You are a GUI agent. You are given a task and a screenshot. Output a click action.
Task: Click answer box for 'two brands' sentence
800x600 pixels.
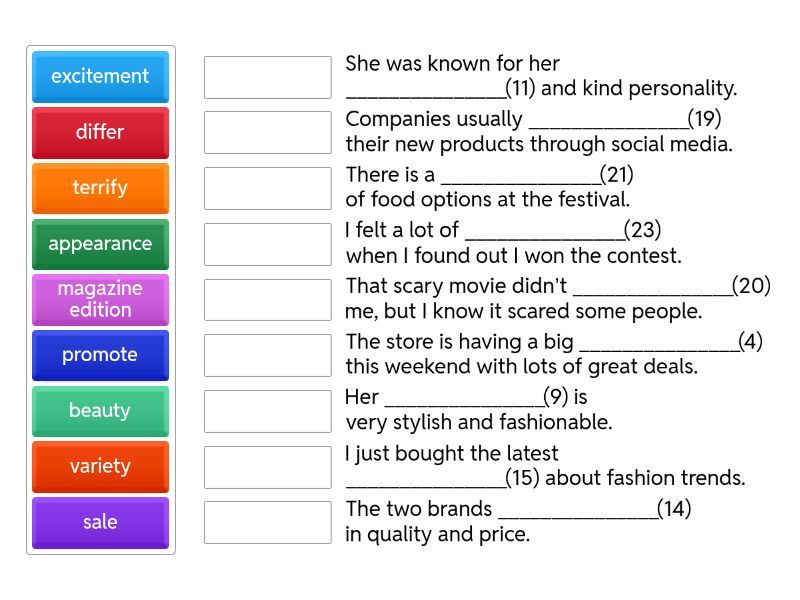(x=267, y=522)
